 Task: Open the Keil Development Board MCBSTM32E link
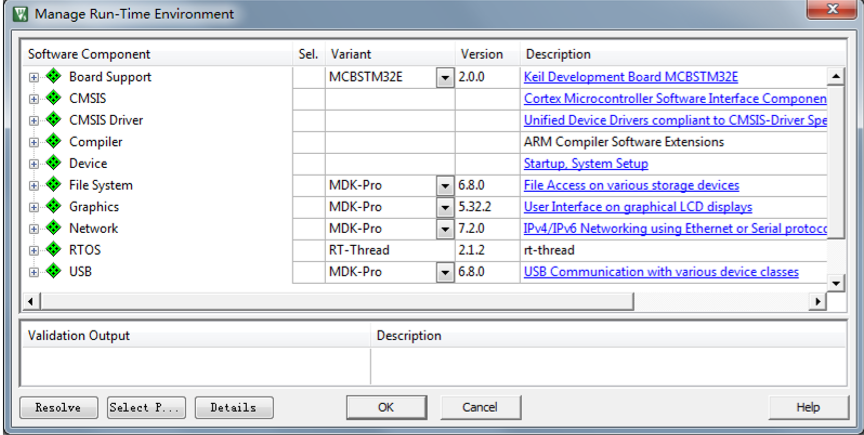point(631,77)
